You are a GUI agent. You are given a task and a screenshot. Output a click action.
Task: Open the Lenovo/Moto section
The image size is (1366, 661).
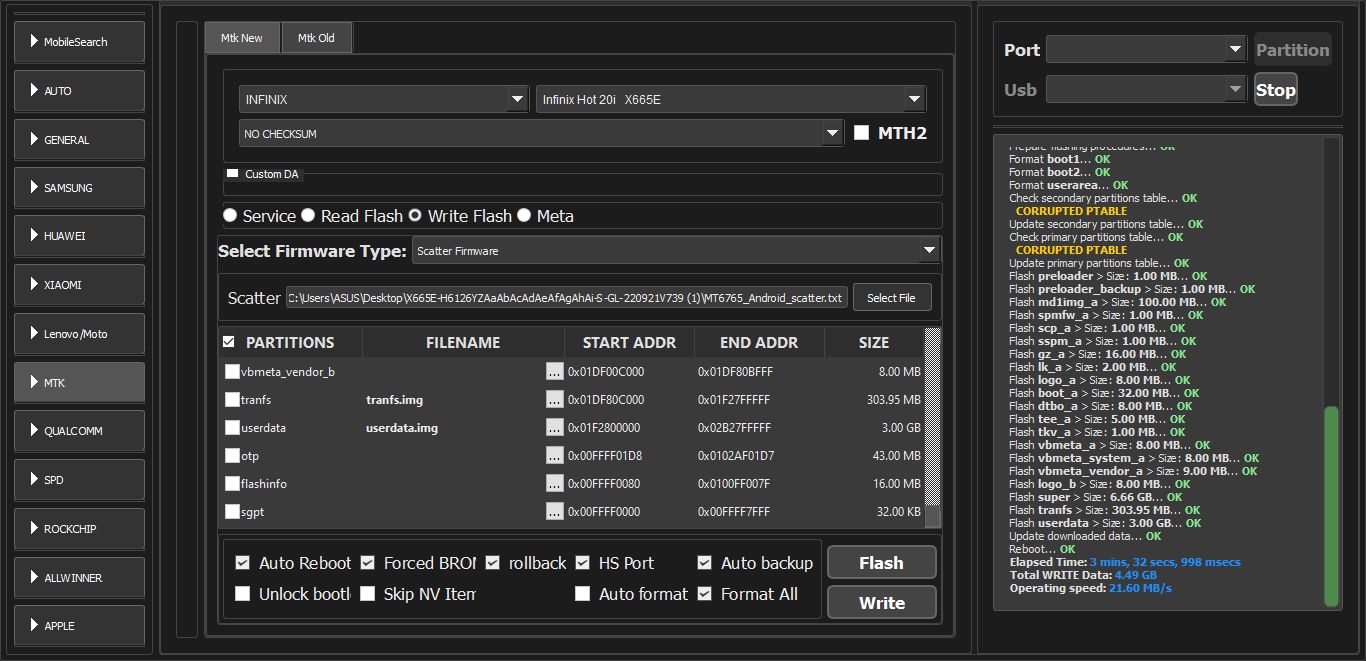point(80,334)
